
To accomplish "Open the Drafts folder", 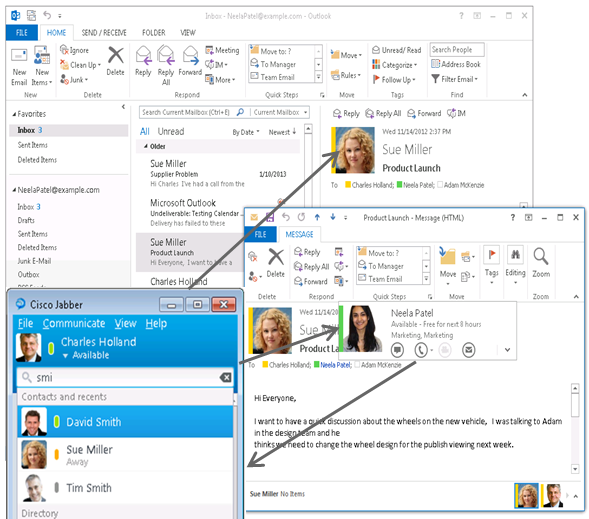I will click(26, 220).
